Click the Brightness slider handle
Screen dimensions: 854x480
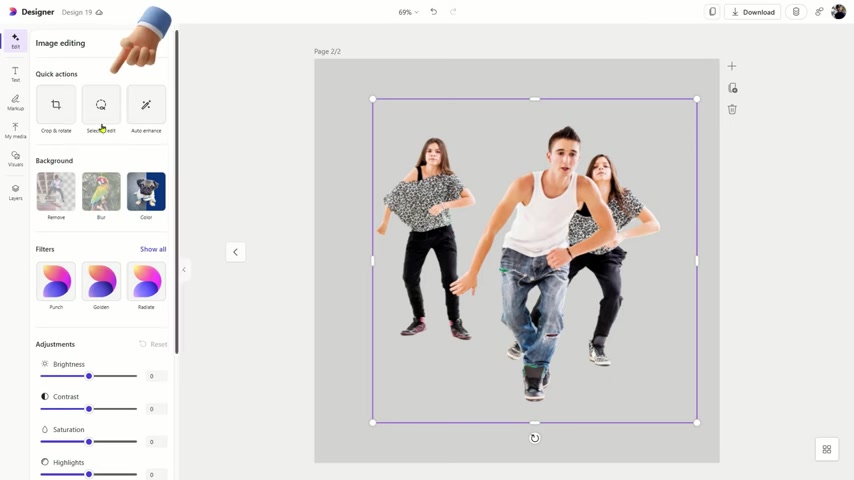(x=89, y=376)
